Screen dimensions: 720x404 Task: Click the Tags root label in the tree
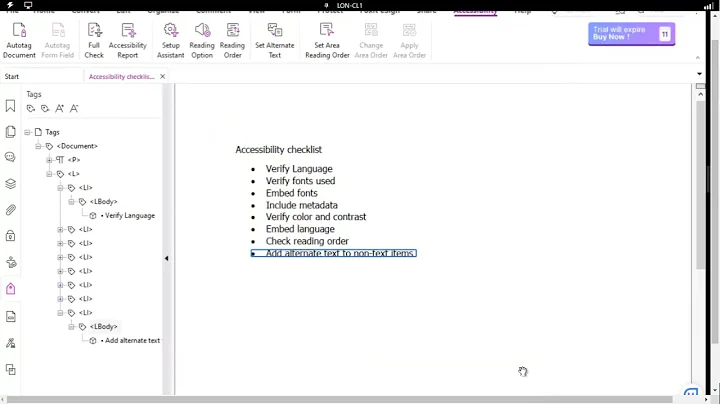(52, 132)
